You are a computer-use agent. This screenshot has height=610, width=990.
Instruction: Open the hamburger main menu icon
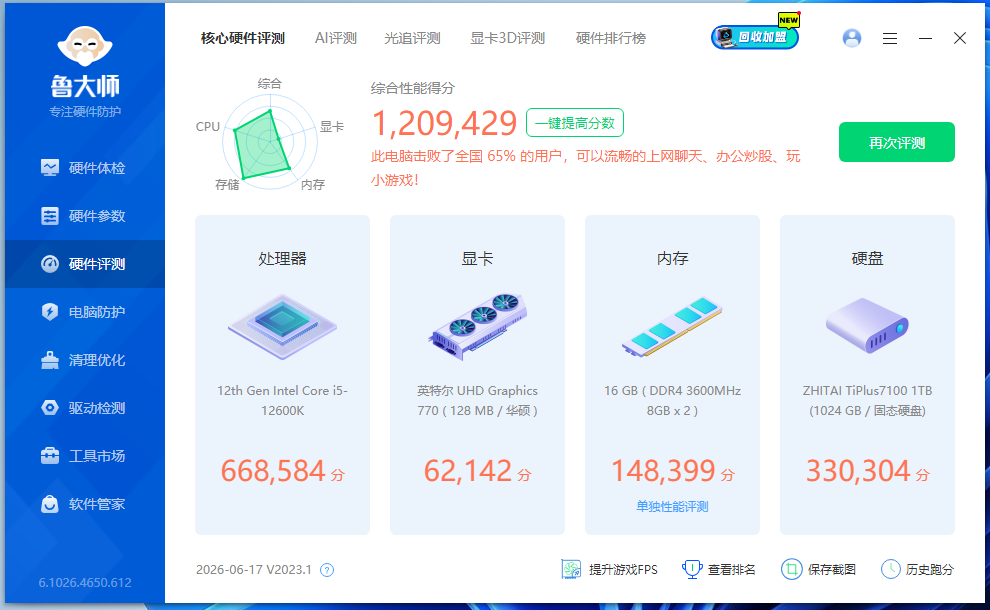click(890, 39)
